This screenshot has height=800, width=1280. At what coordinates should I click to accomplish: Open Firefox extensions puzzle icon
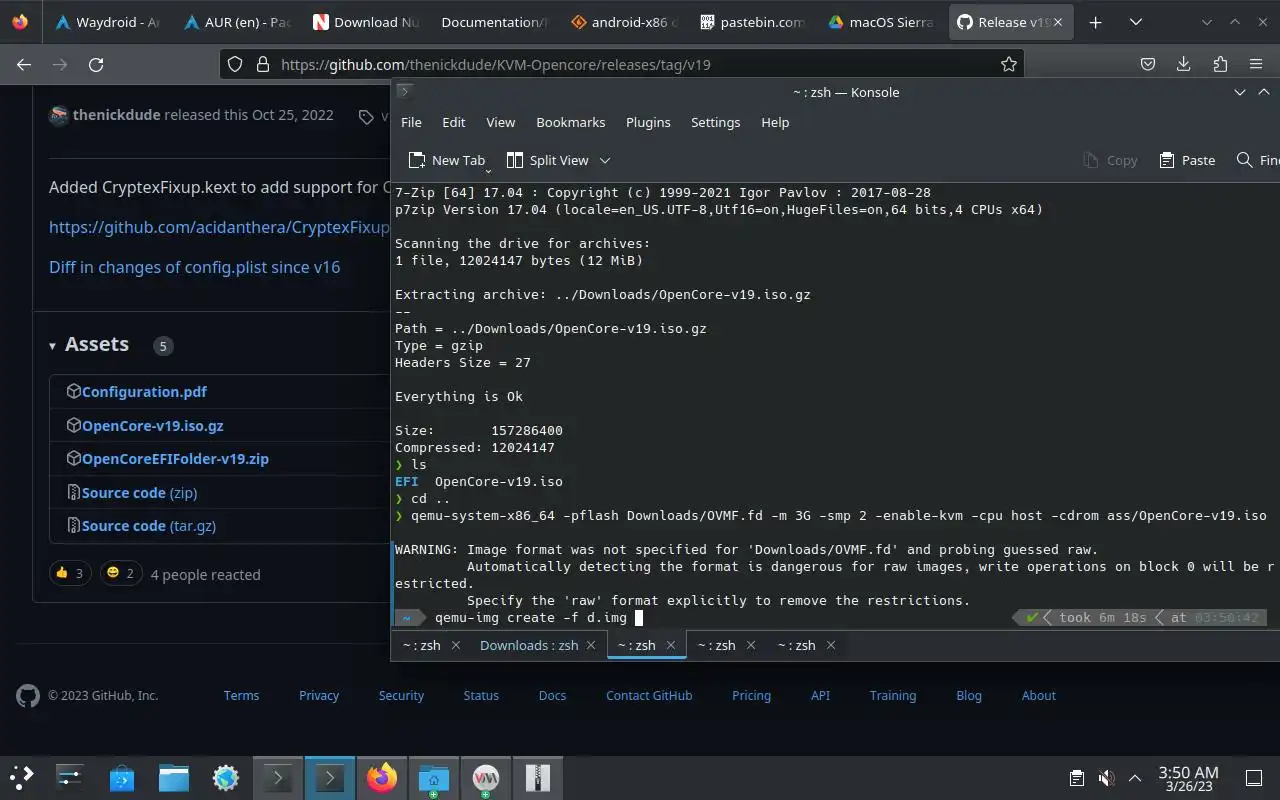[1220, 64]
